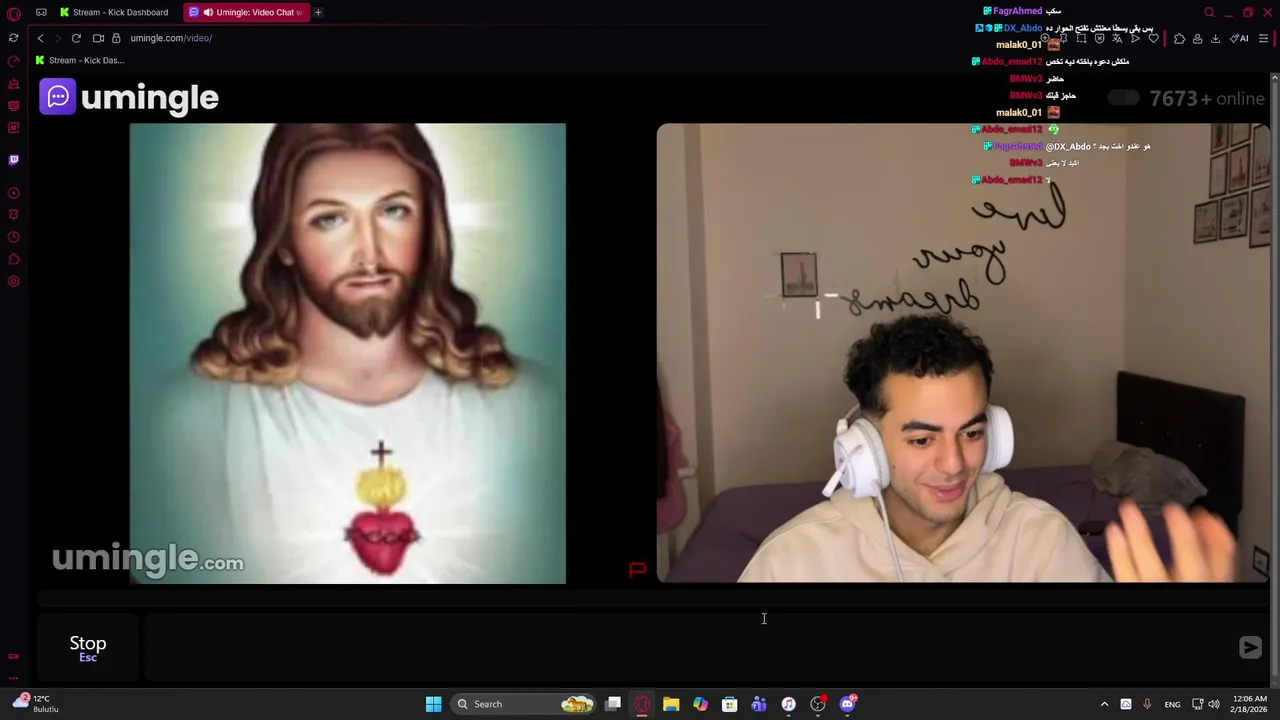Open snapshot tool in address bar

tap(1081, 38)
